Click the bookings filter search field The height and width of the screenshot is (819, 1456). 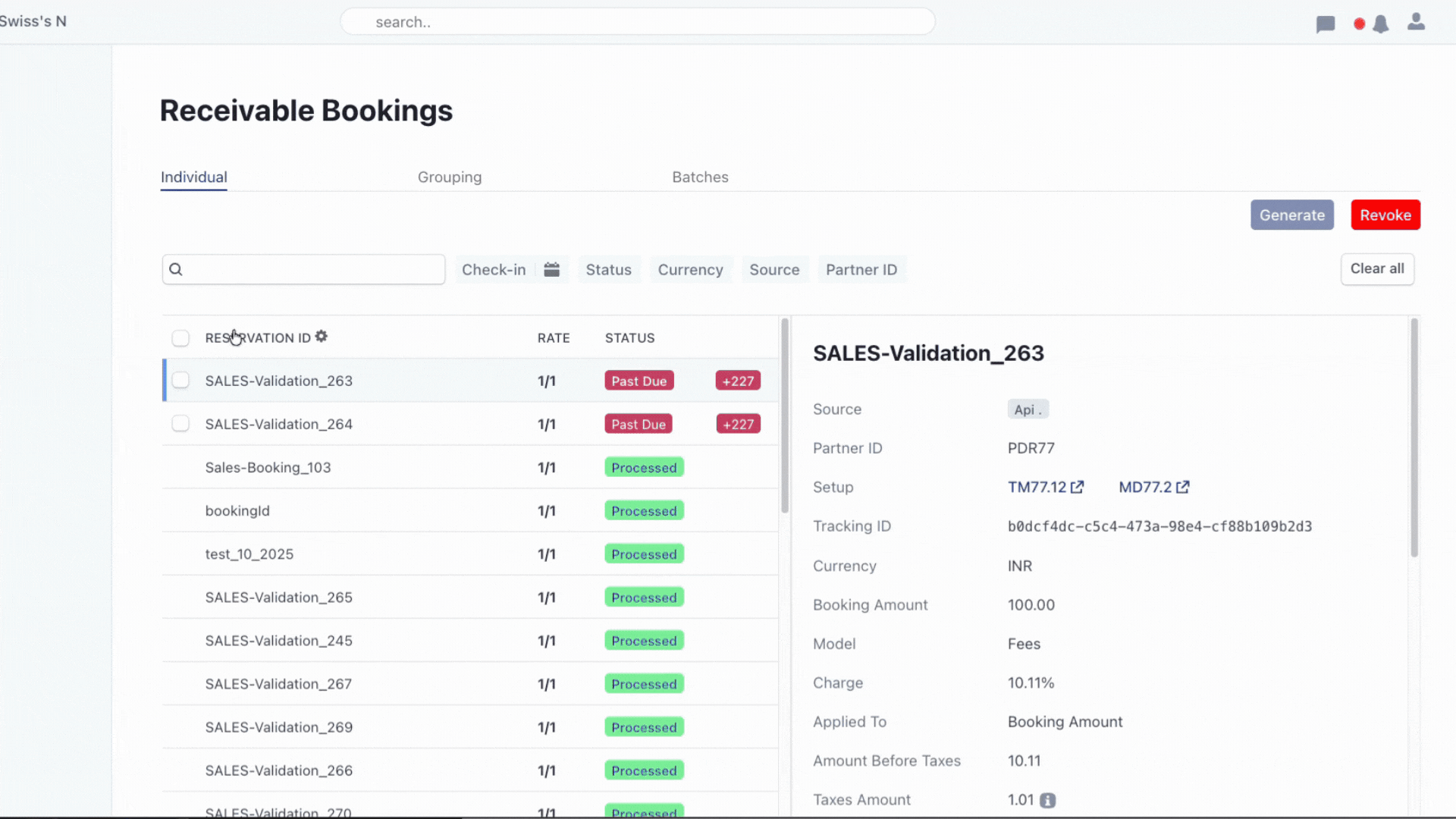pyautogui.click(x=311, y=270)
